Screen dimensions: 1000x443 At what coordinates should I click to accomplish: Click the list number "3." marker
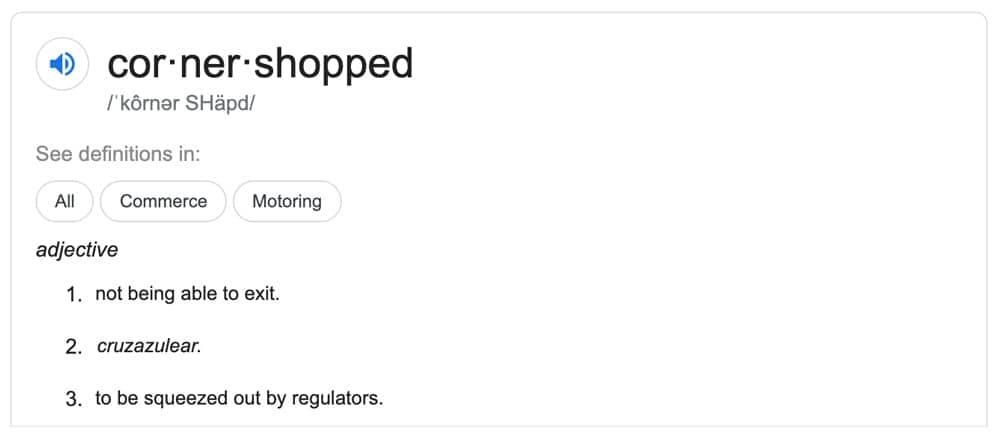73,399
